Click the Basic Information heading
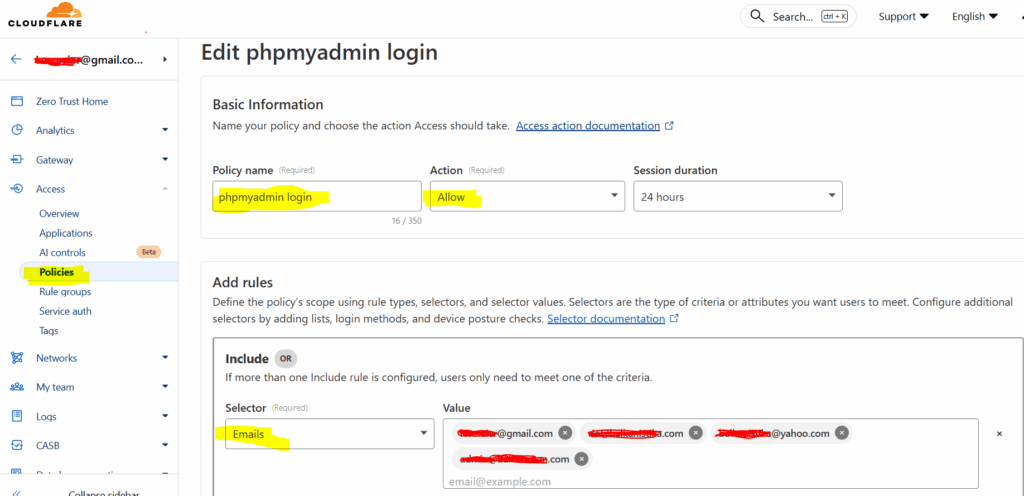 click(268, 104)
